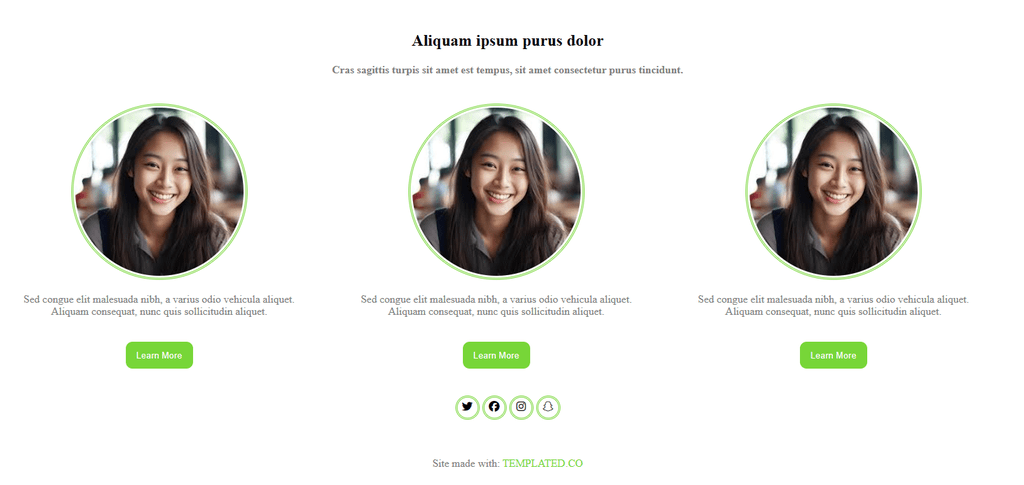This screenshot has height=485, width=1024.
Task: Click the 'Aliquam ipsum purus dolor' heading
Action: coord(507,41)
